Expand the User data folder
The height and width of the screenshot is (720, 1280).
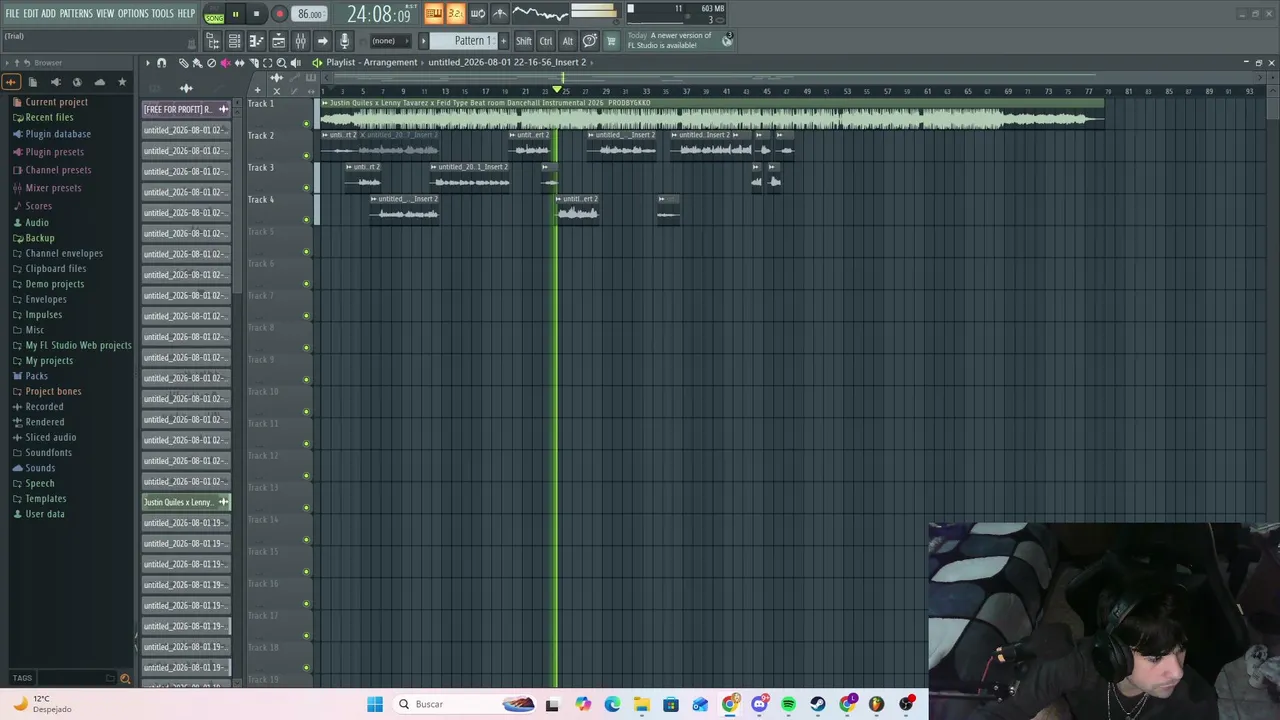click(45, 514)
